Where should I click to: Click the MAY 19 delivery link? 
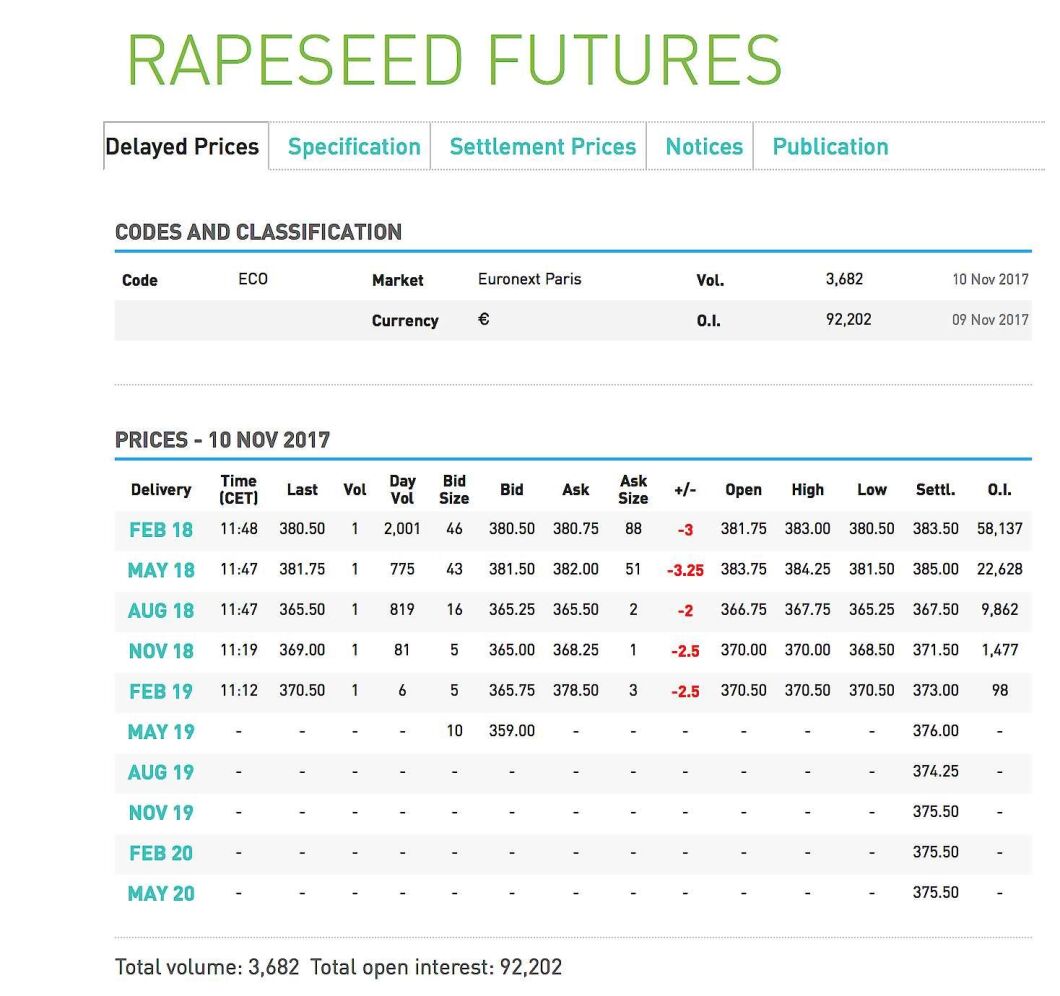(161, 732)
